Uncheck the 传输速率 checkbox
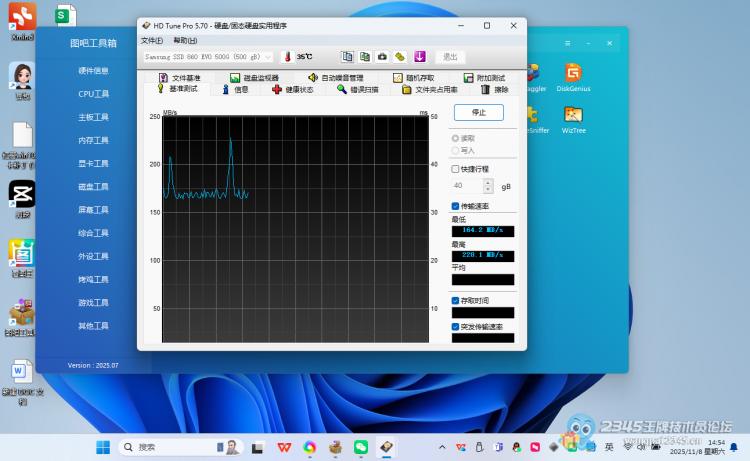 click(456, 206)
